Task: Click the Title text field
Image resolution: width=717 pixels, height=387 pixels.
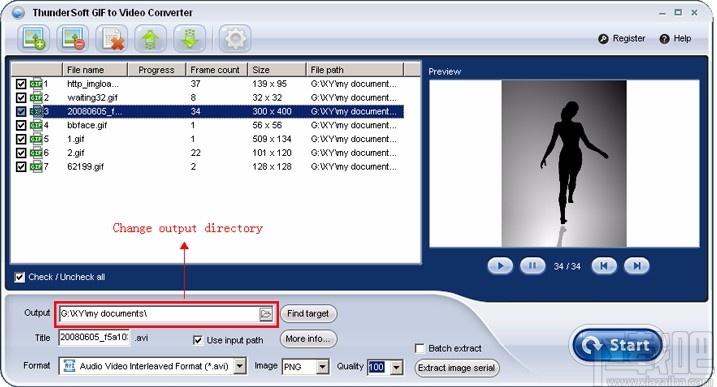Action: (x=94, y=338)
